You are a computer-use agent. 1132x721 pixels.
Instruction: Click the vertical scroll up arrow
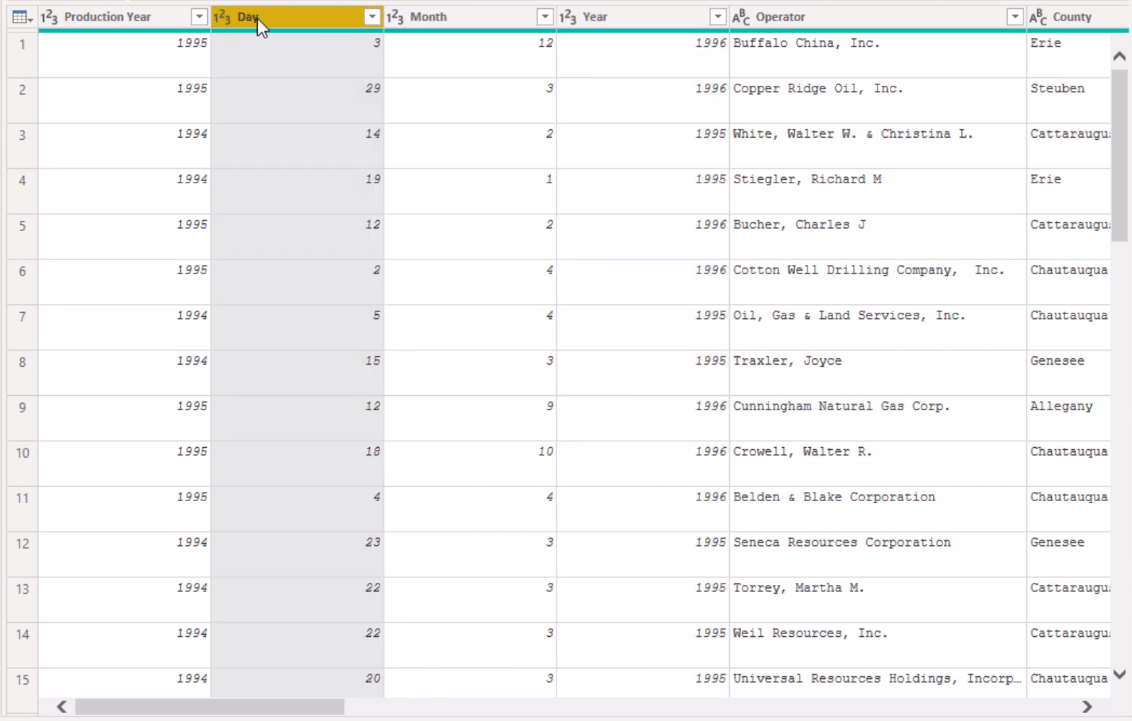1120,56
